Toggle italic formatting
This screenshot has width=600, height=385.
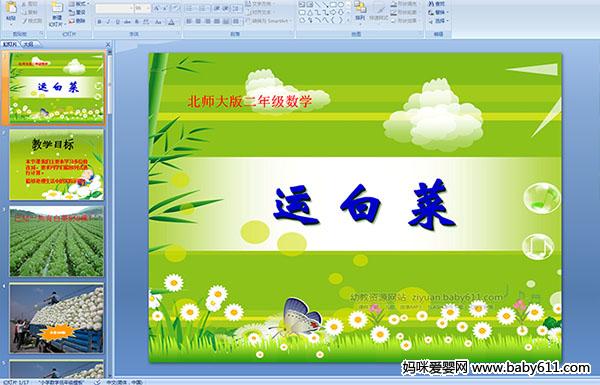coord(108,22)
